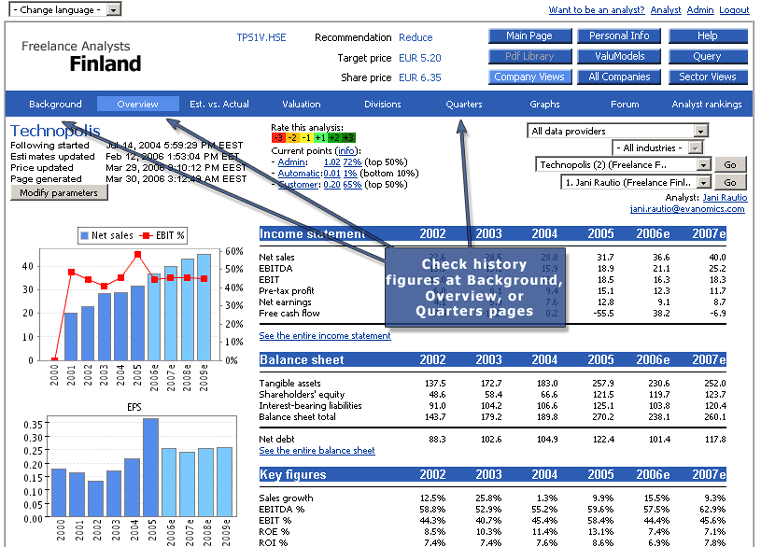Viewport: 761px width, 547px height.
Task: Click Want to be an analyst? link
Action: 596,10
